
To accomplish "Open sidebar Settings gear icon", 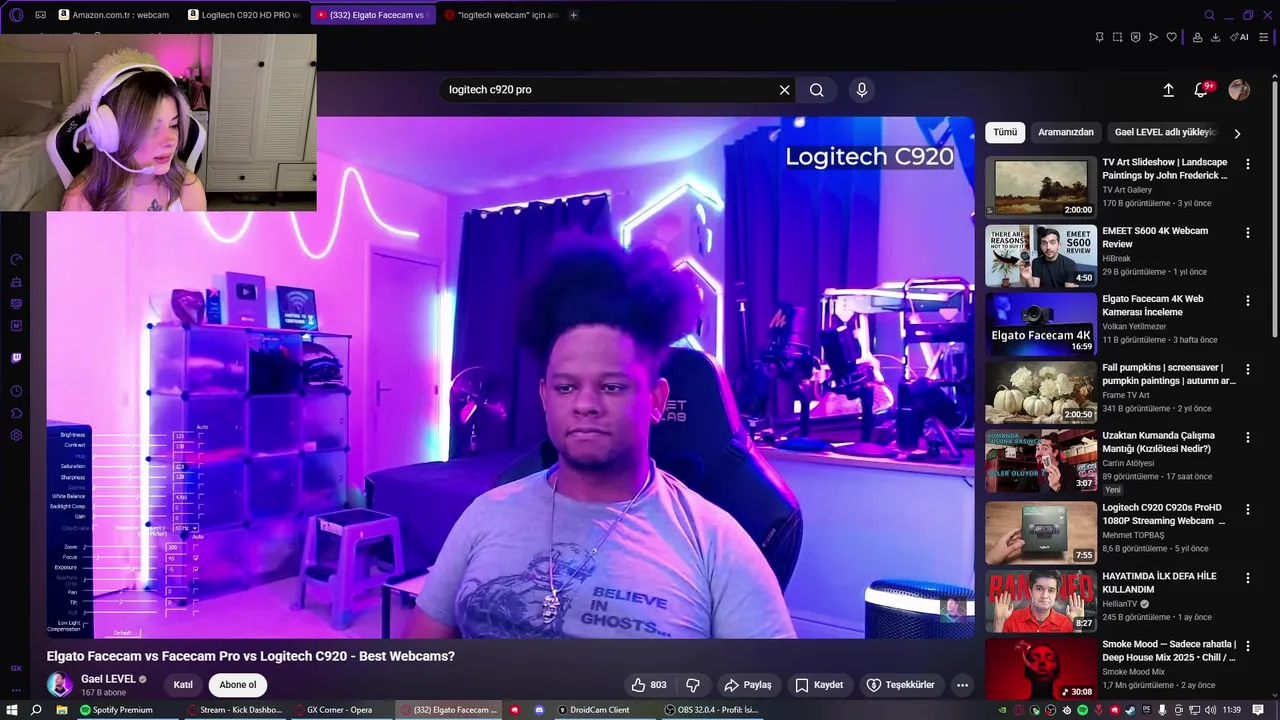I will pos(16,435).
